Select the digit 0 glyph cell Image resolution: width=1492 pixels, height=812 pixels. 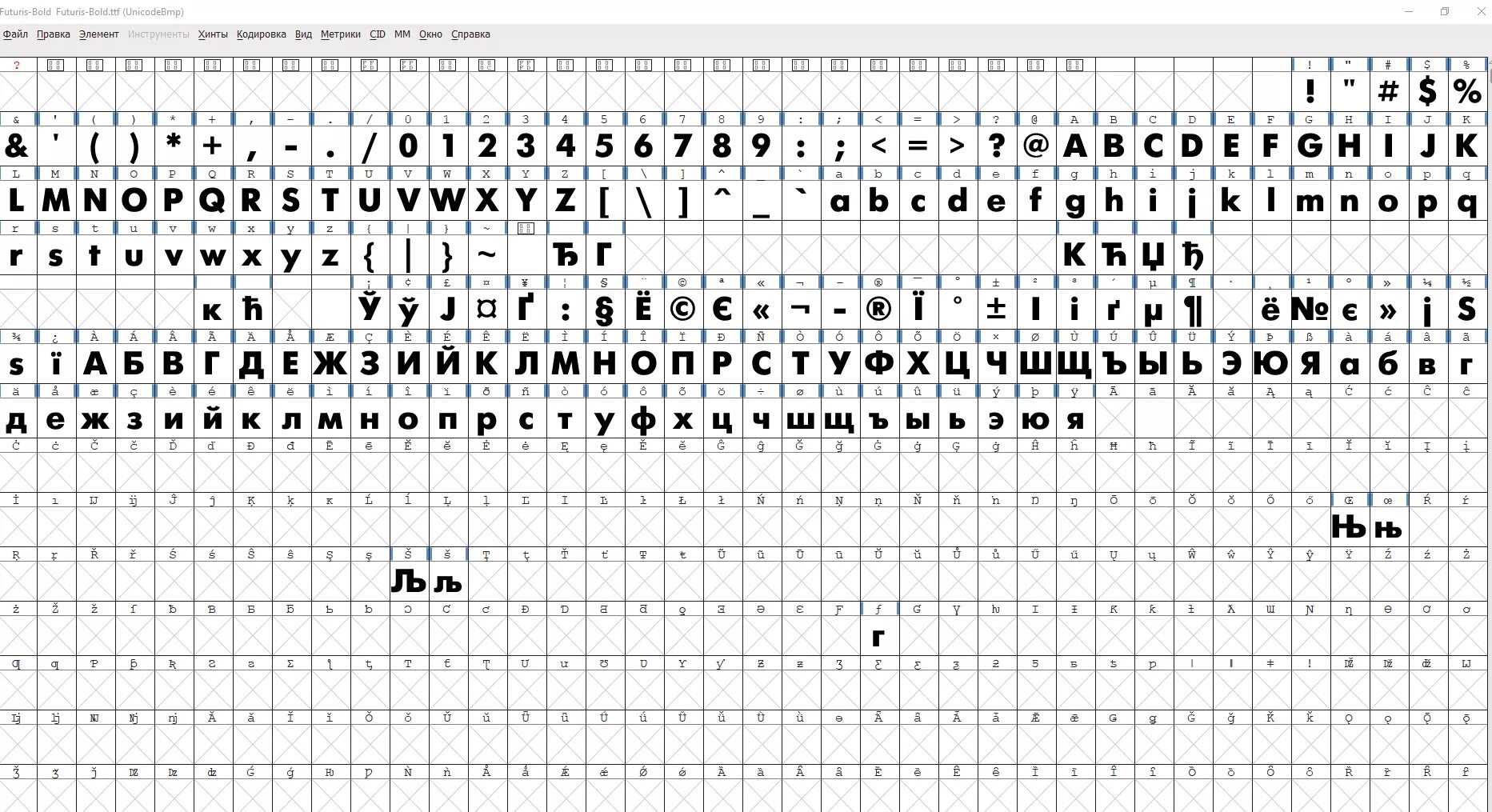click(409, 146)
